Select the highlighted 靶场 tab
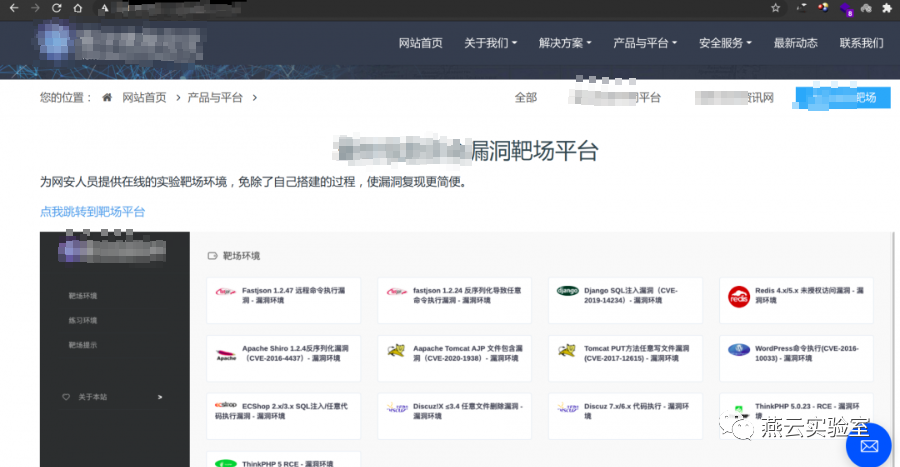The height and width of the screenshot is (467, 900). (x=843, y=98)
